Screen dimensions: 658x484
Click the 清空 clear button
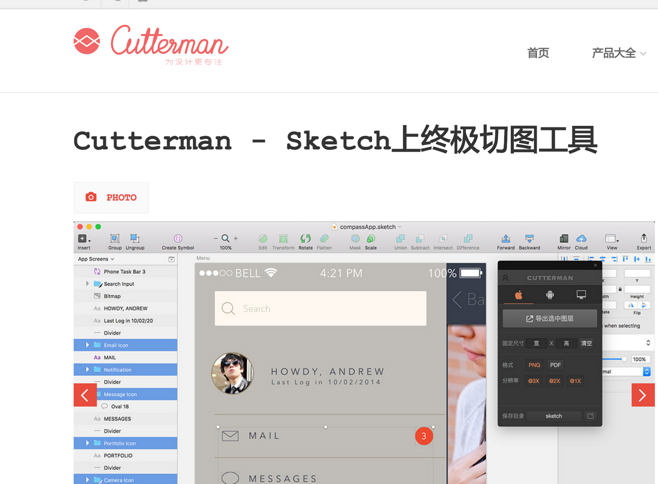(586, 343)
